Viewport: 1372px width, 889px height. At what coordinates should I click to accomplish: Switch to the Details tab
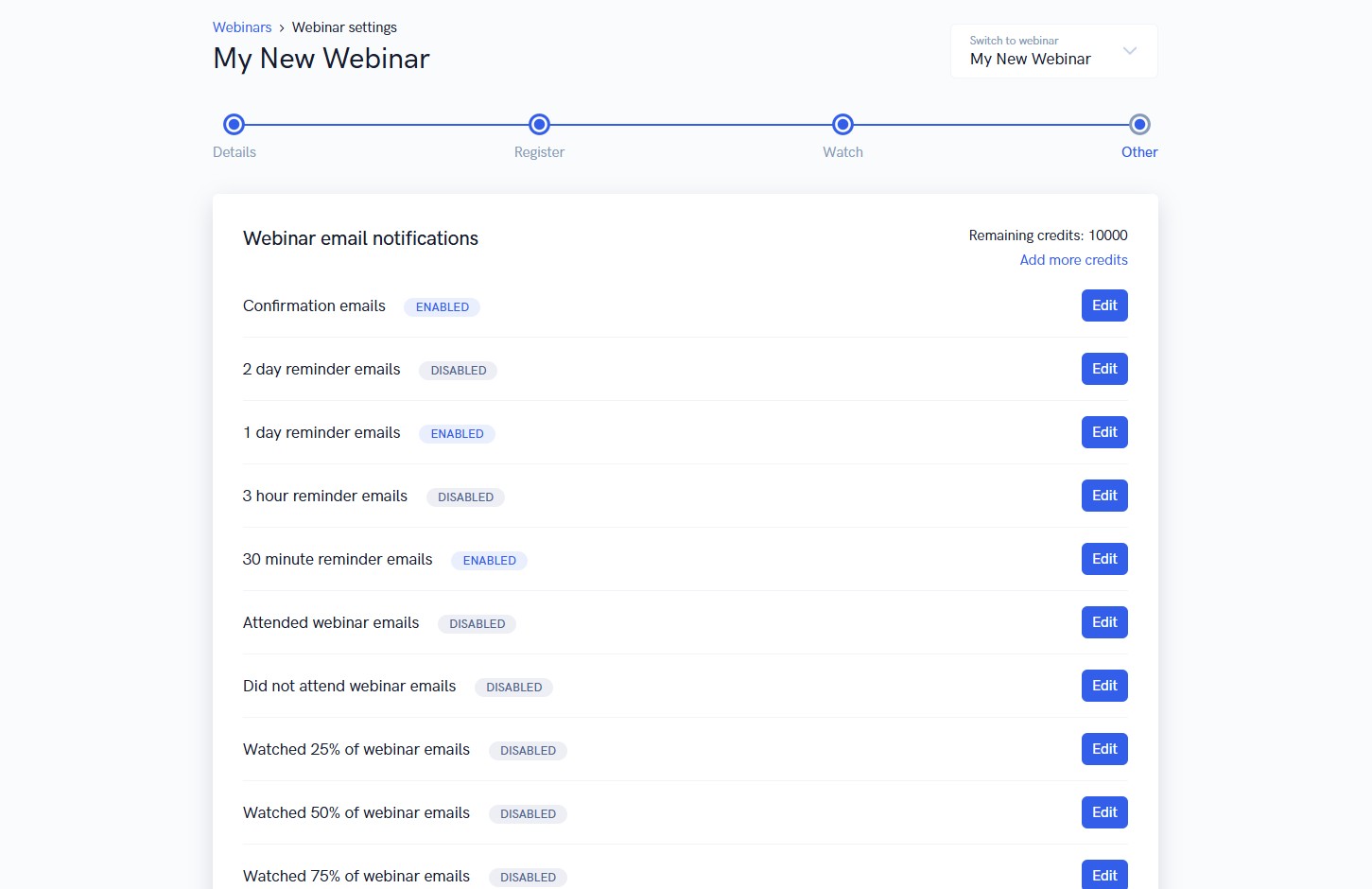coord(234,151)
